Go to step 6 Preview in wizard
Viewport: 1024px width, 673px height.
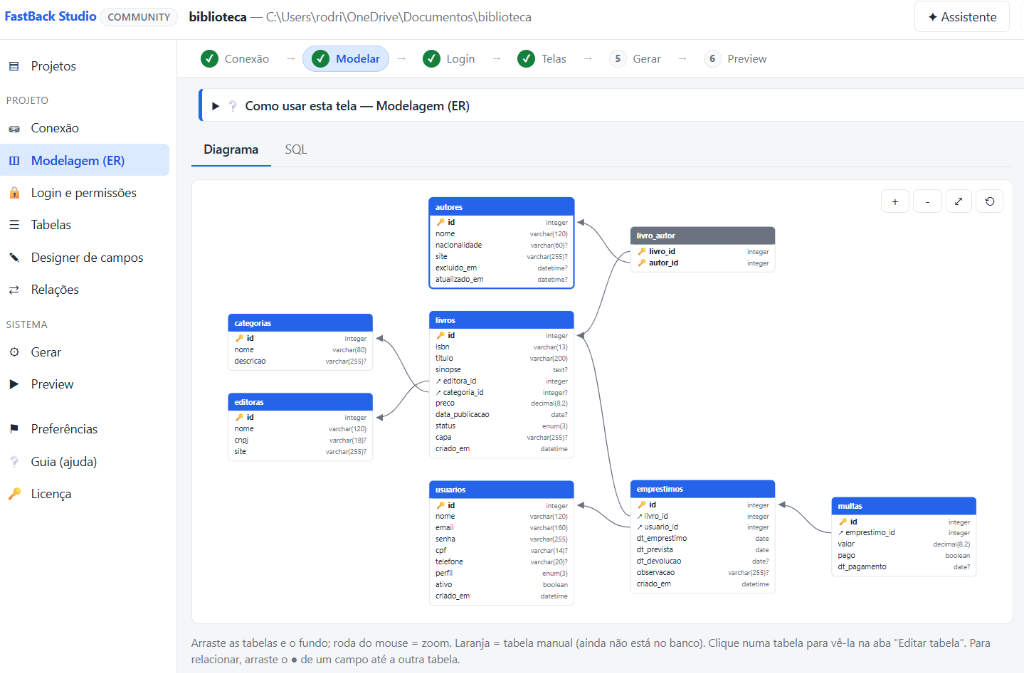coord(736,59)
